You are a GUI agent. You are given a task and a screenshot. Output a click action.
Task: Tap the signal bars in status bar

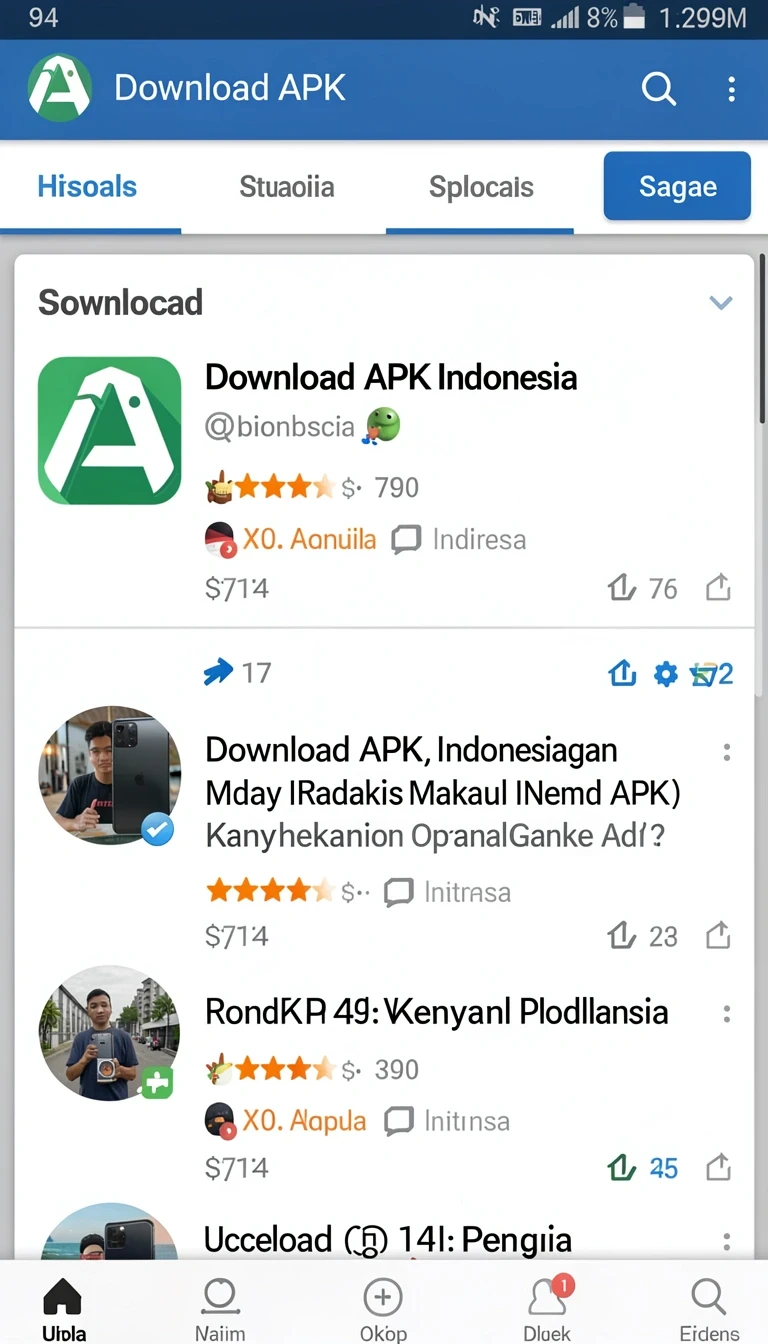tap(565, 18)
